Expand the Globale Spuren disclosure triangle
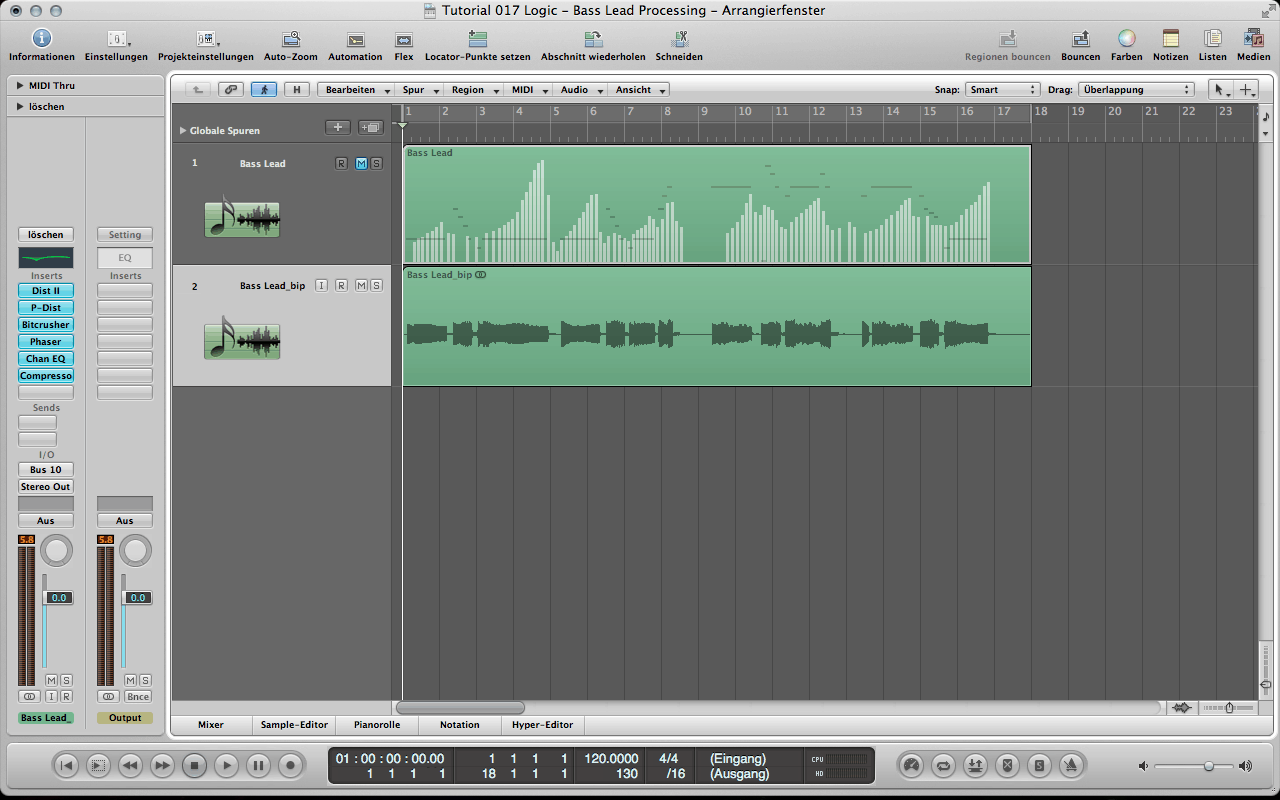 click(183, 131)
